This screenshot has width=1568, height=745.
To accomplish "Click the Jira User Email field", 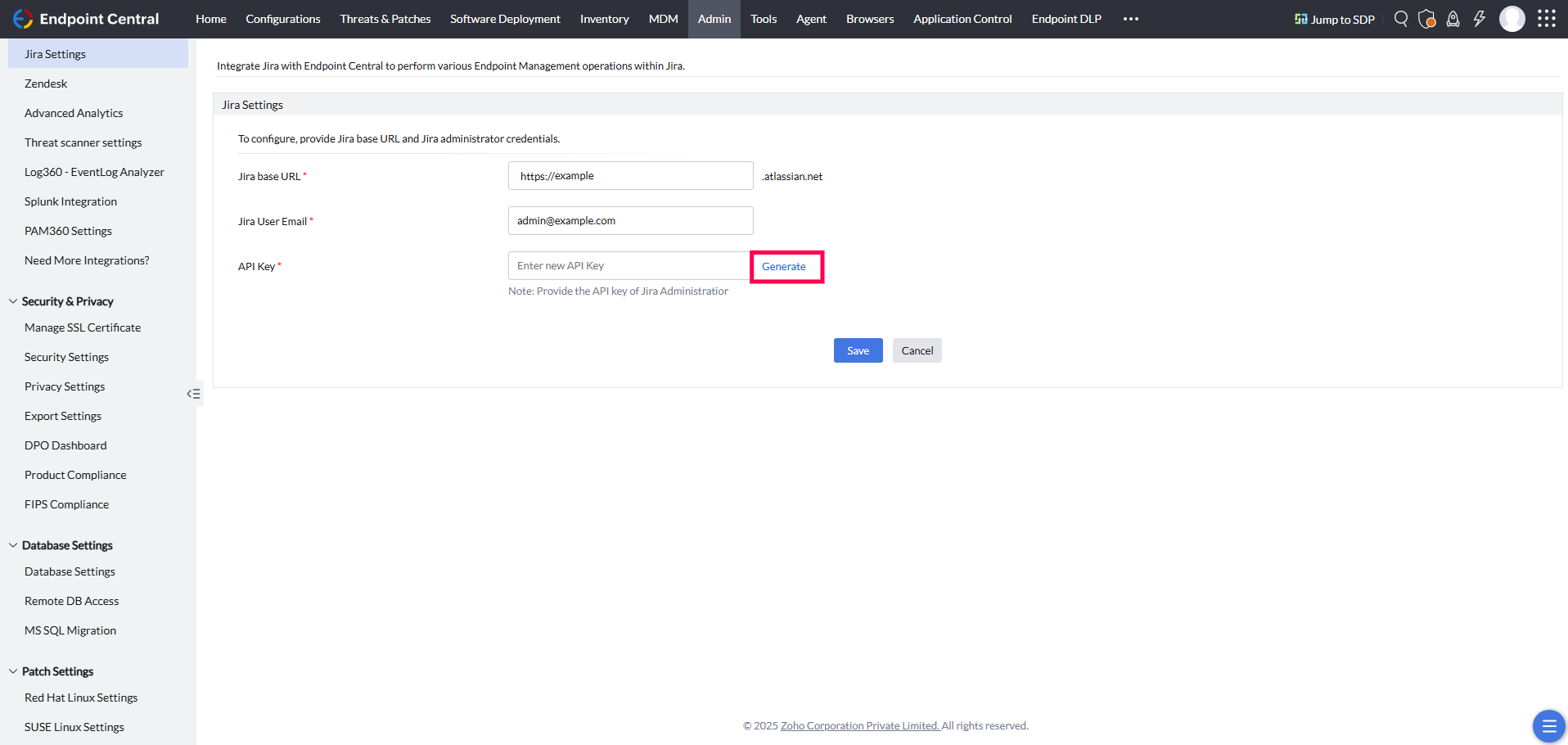I will click(631, 221).
